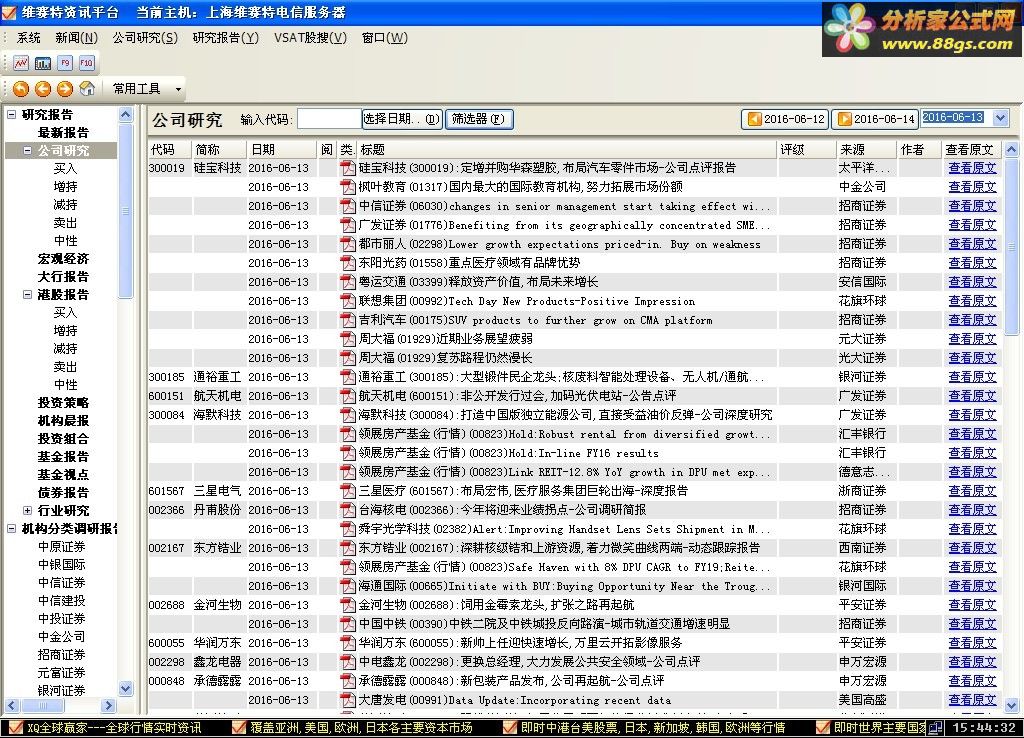Click the 输入代码 input field
1024x738 pixels.
click(329, 119)
